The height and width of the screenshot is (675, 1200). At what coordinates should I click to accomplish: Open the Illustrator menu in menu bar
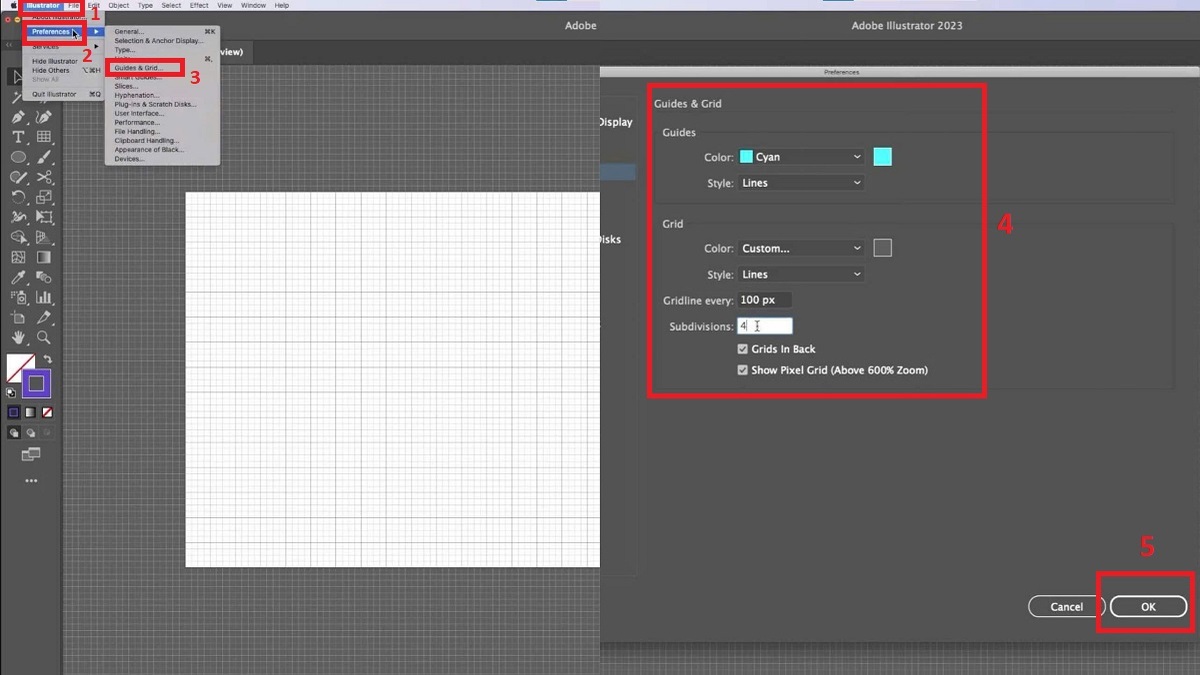[x=43, y=5]
